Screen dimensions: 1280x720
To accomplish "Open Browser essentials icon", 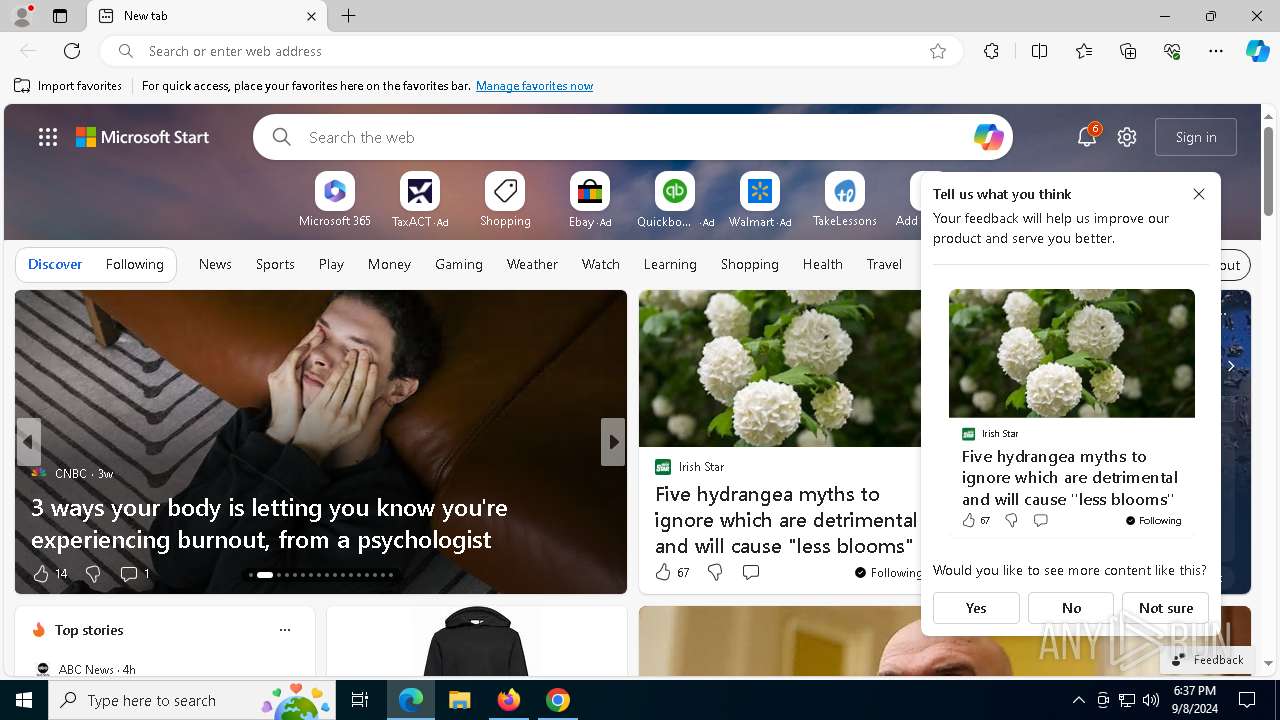I will 1172,51.
